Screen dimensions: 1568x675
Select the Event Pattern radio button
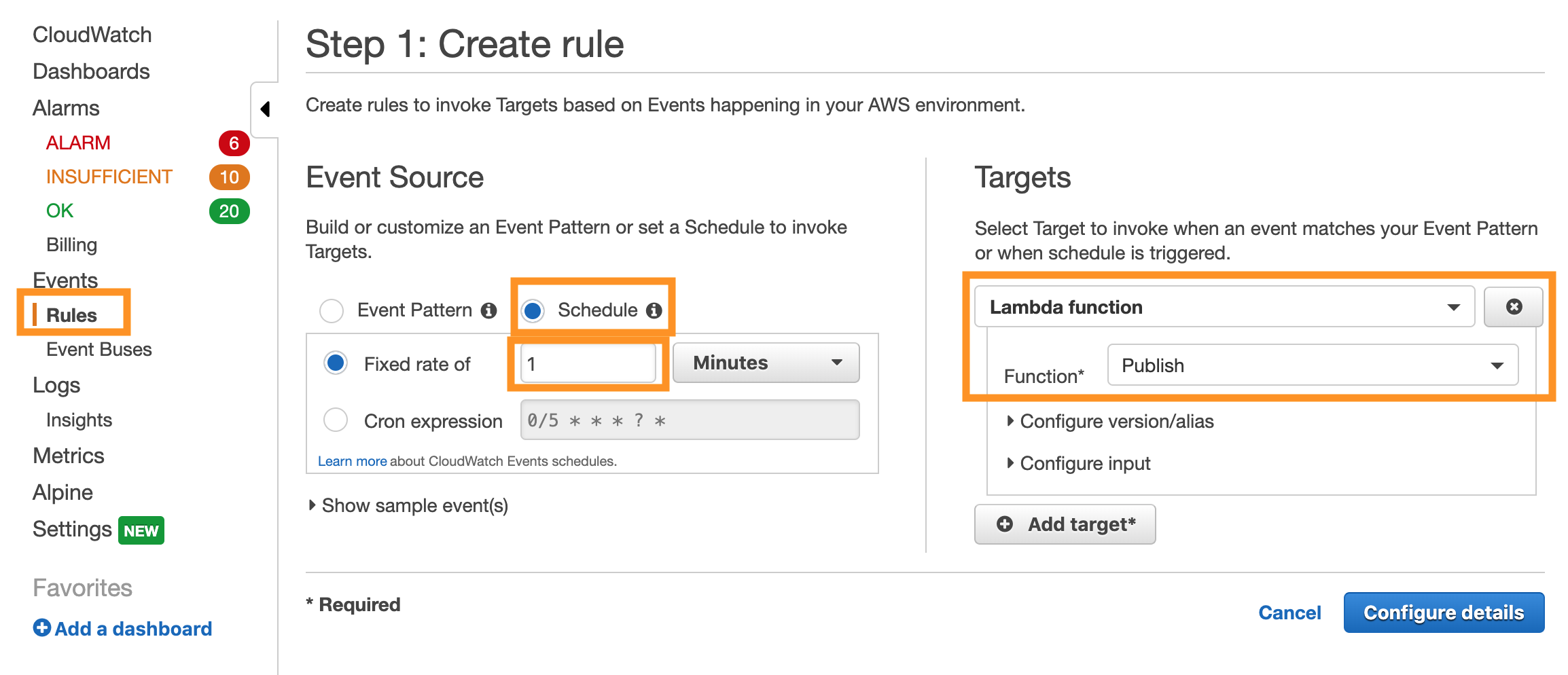(332, 310)
